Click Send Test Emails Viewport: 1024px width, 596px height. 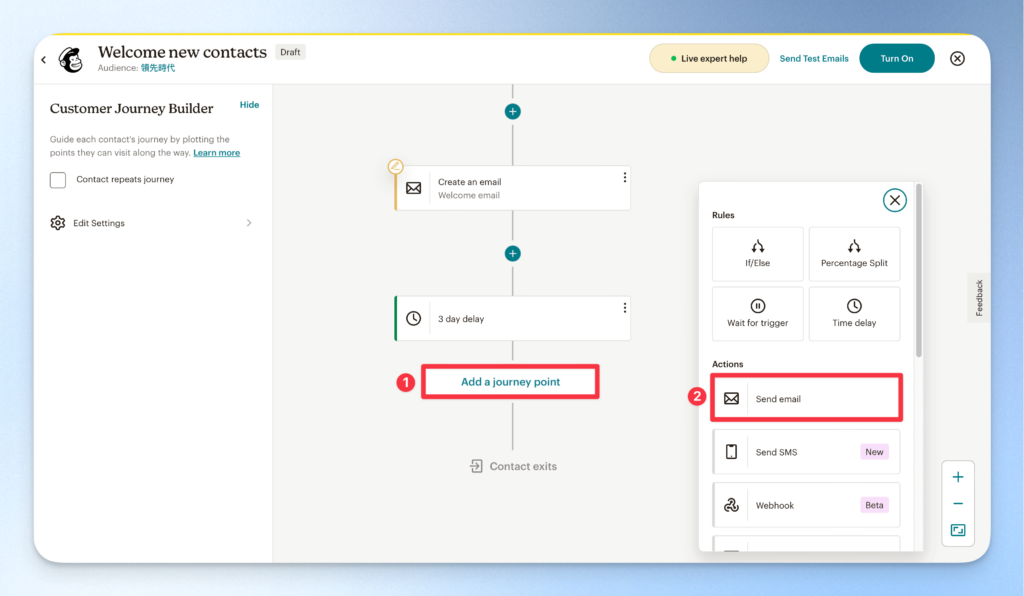click(x=814, y=59)
